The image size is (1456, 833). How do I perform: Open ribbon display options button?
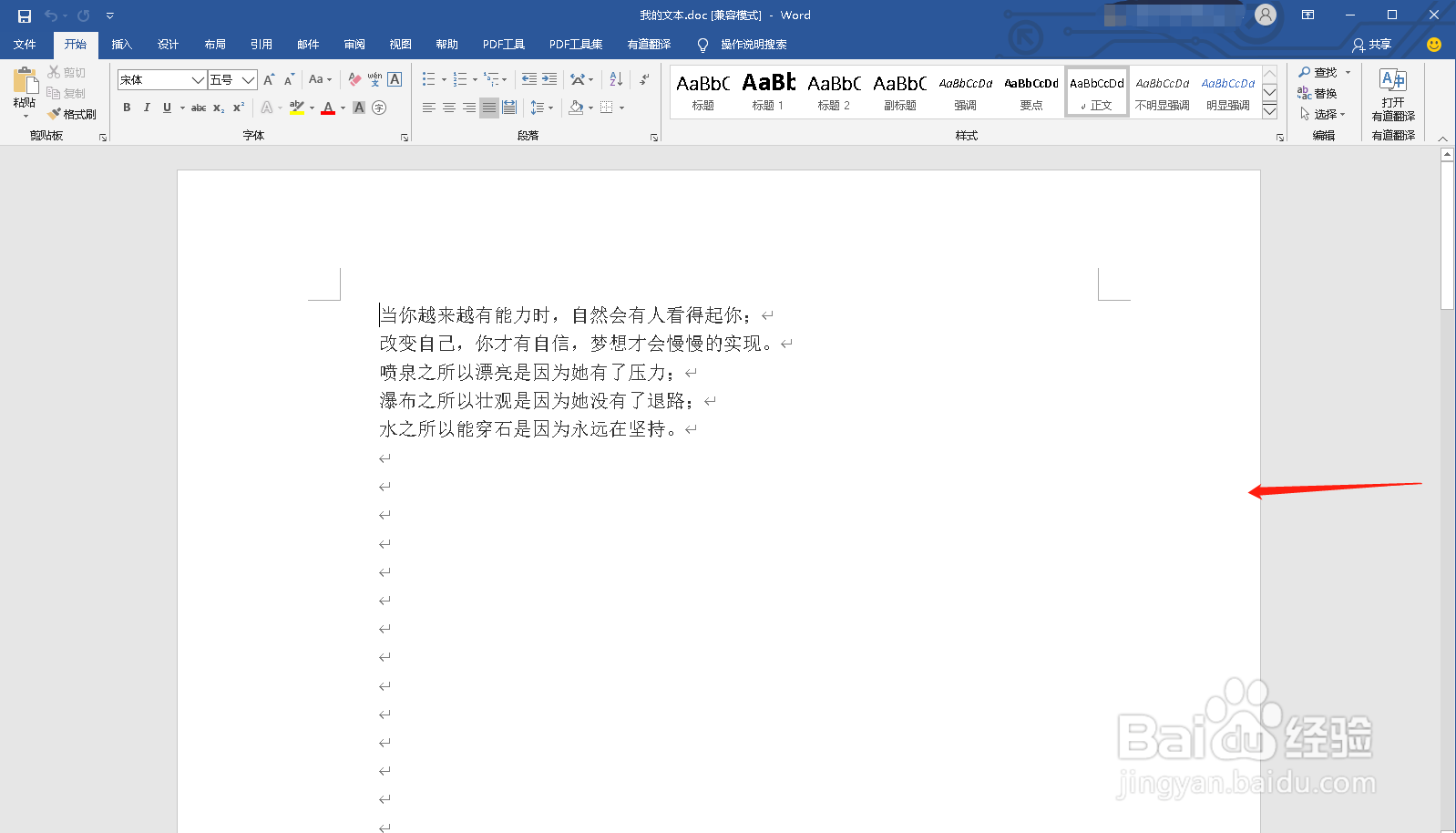click(1307, 15)
